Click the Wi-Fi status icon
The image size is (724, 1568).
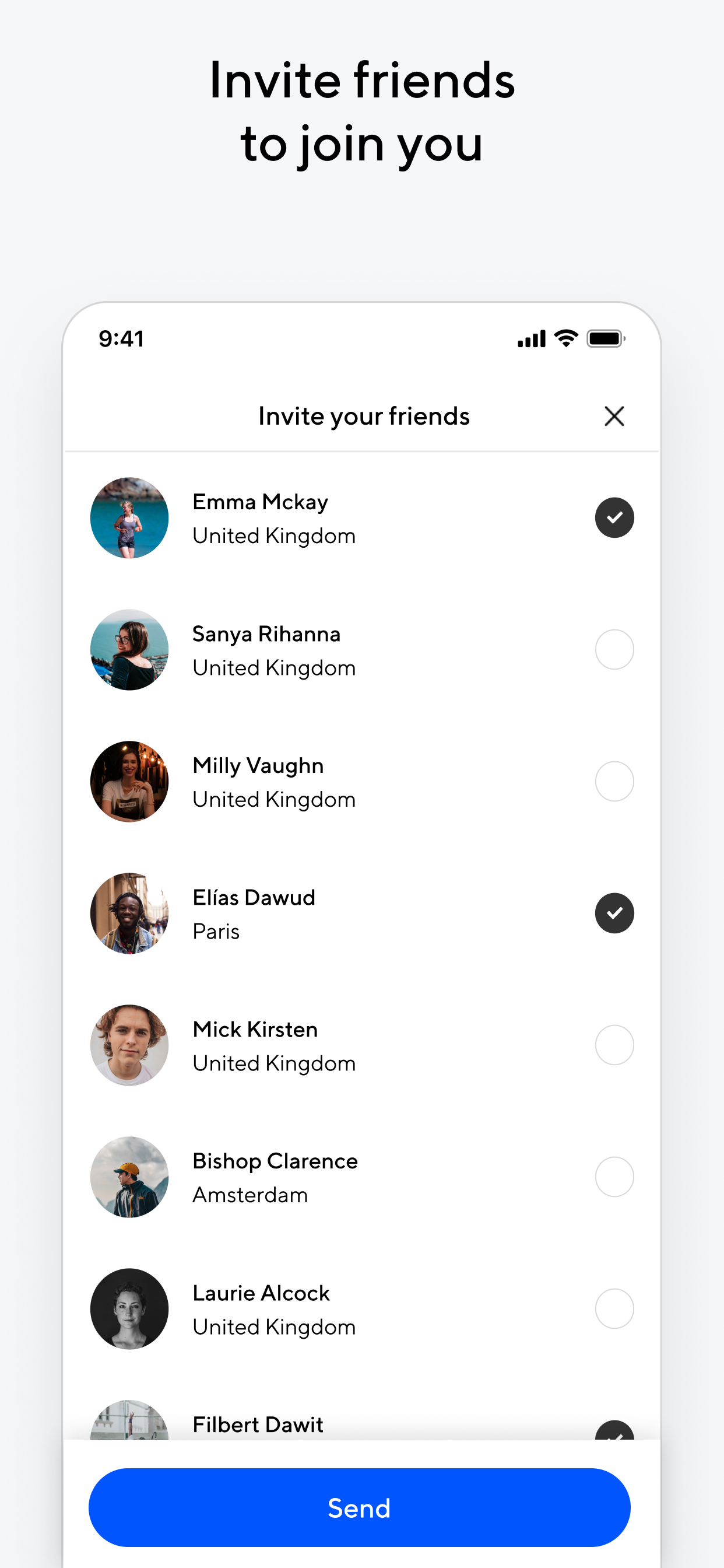566,338
